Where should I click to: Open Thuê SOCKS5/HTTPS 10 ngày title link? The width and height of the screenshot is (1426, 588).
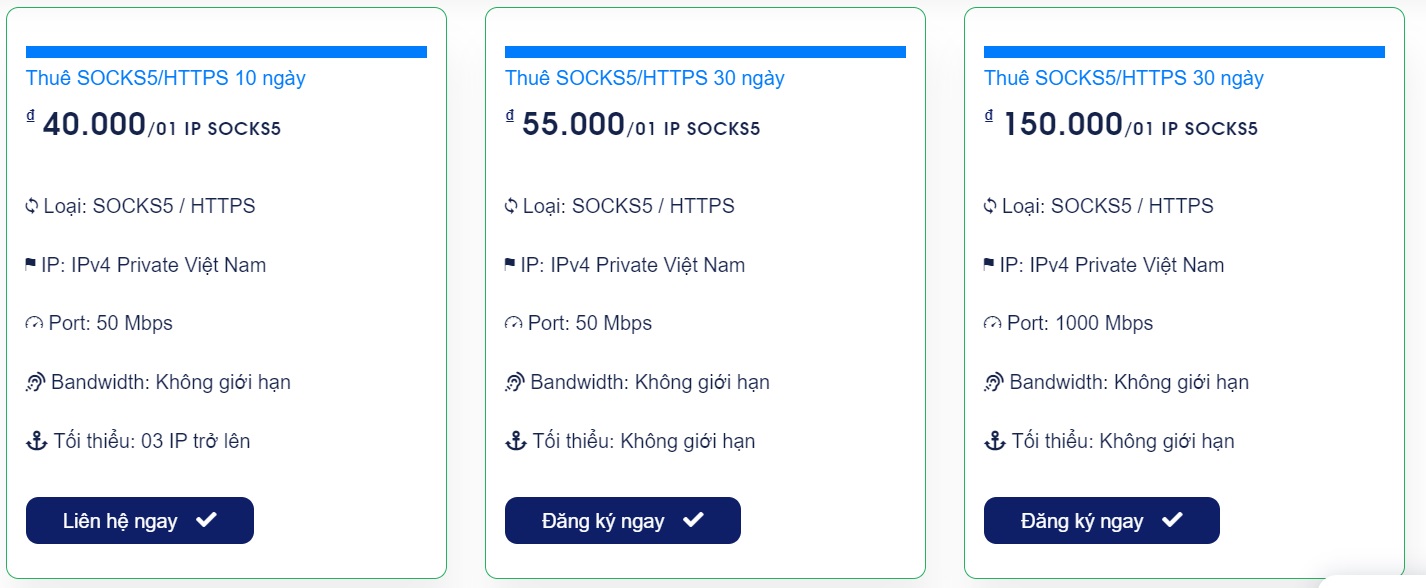tap(164, 78)
